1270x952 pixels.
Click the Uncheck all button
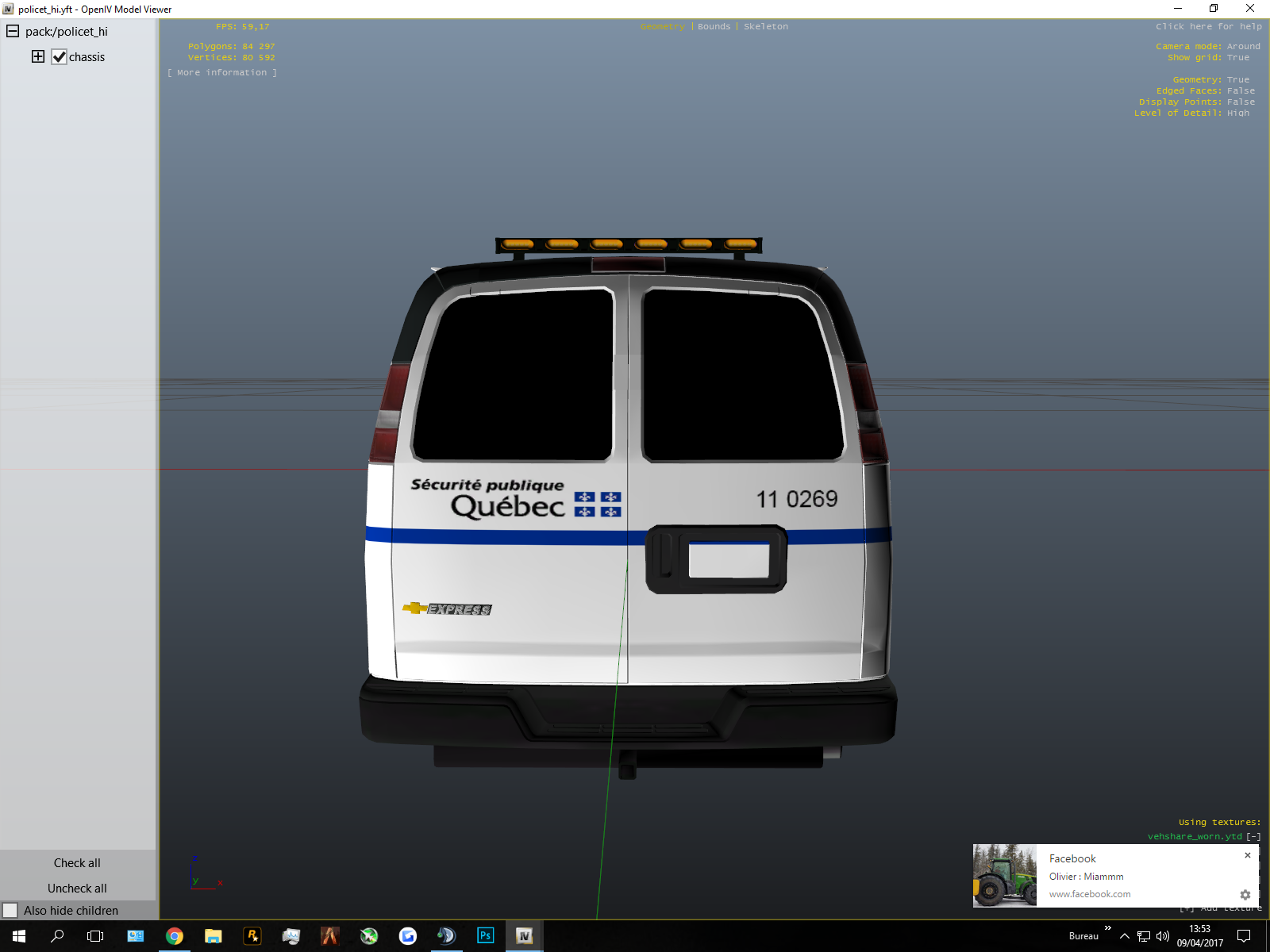[x=77, y=889]
